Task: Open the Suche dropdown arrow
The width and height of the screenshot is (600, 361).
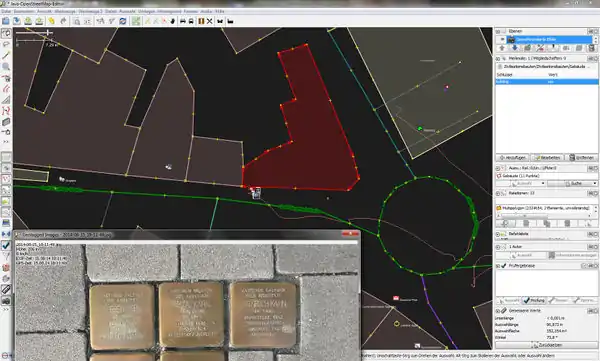Action: click(595, 184)
